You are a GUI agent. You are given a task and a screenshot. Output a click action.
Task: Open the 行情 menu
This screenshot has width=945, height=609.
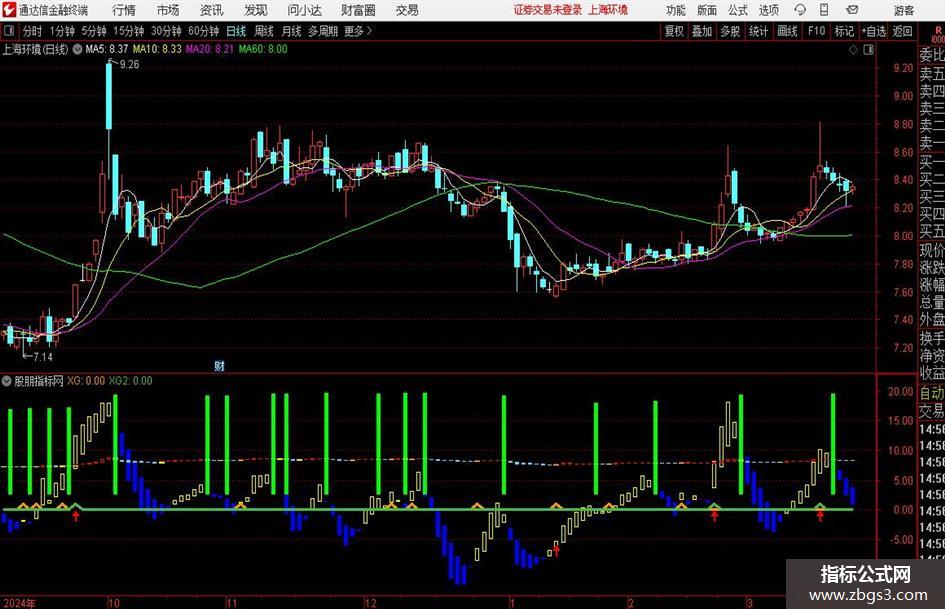[124, 10]
